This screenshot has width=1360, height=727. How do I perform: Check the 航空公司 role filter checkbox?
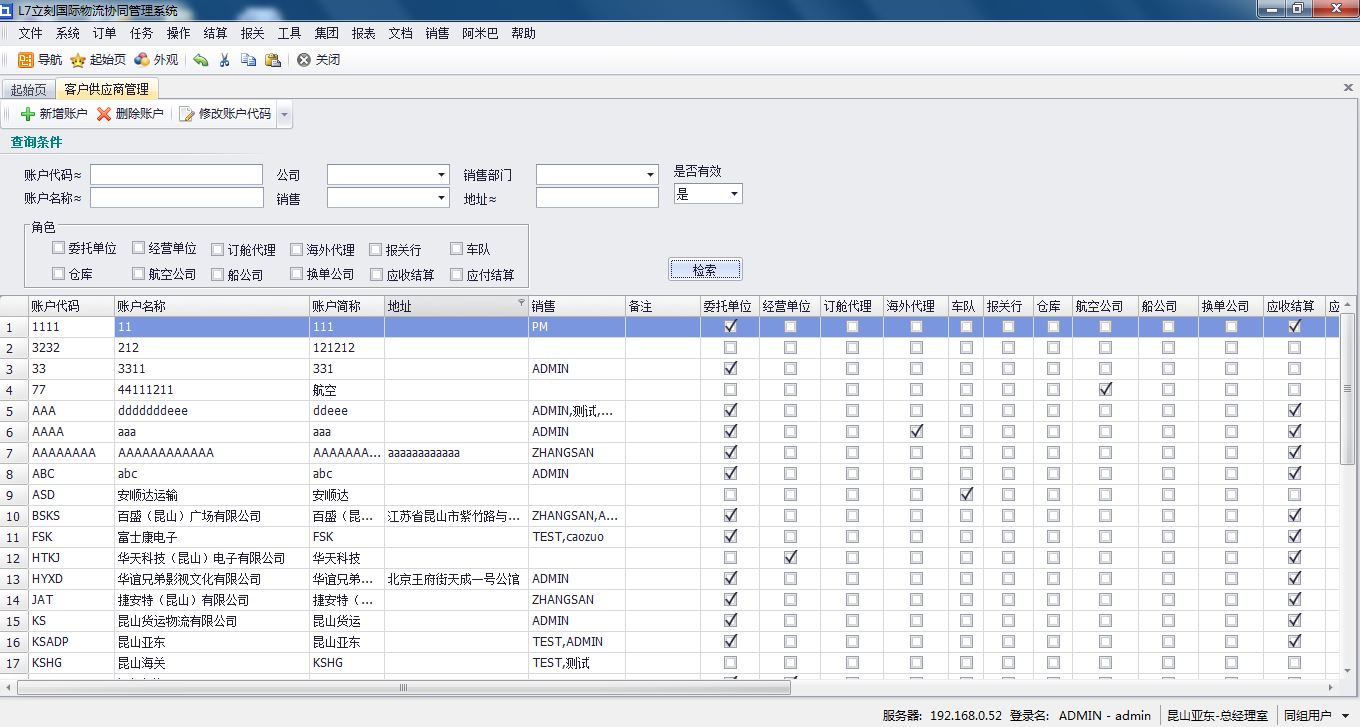[139, 273]
